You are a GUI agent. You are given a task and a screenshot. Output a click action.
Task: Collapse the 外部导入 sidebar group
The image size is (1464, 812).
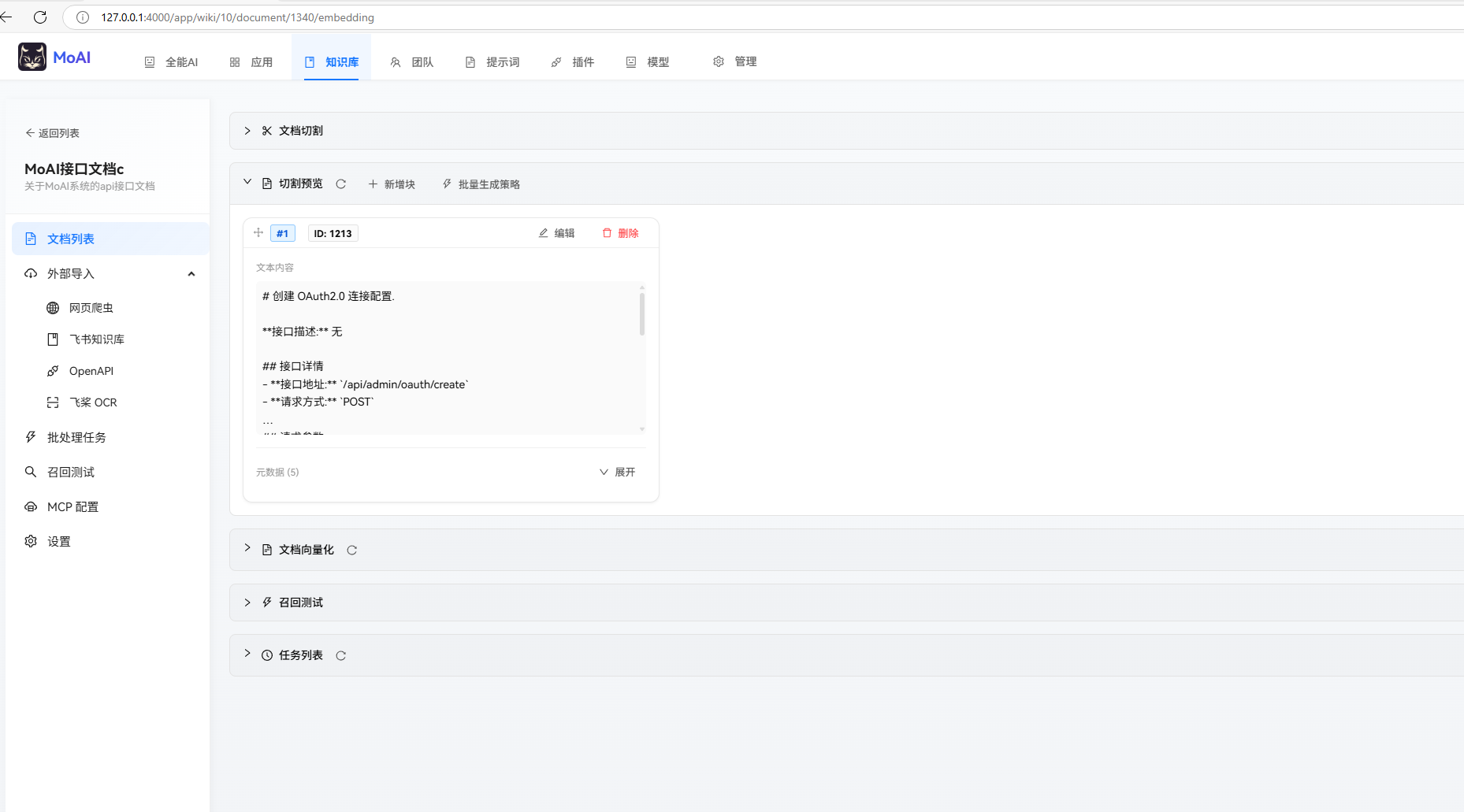pyautogui.click(x=191, y=274)
